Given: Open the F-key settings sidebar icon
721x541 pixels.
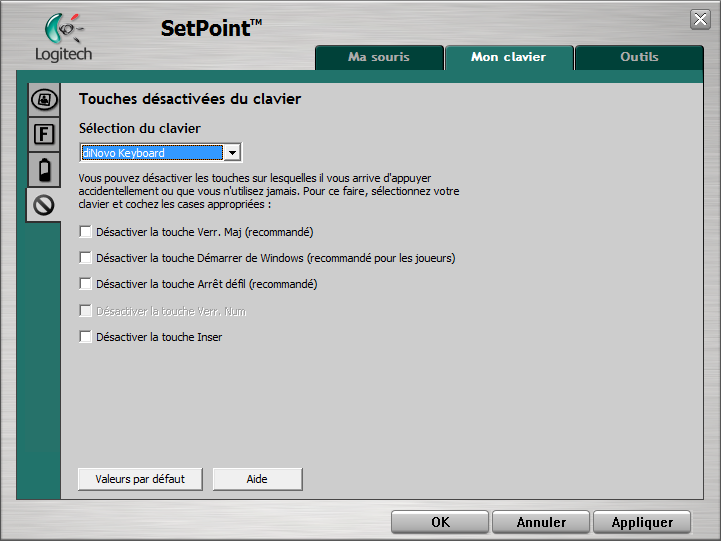Looking at the screenshot, I should click(44, 135).
